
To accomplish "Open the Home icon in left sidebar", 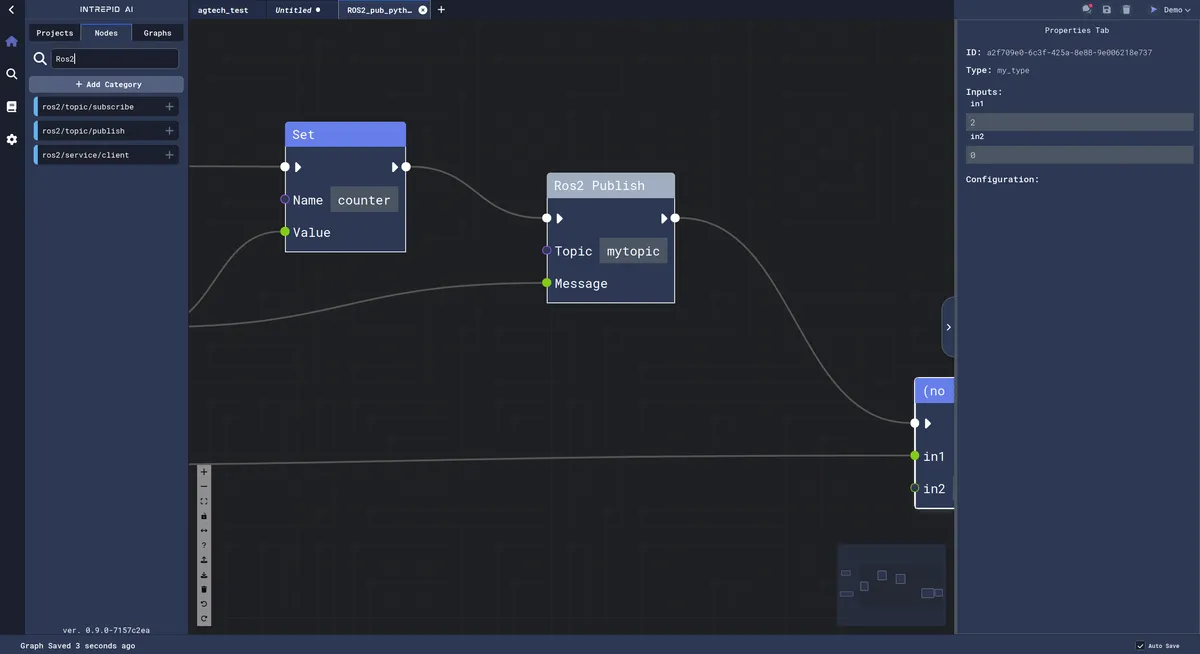I will click(x=12, y=42).
